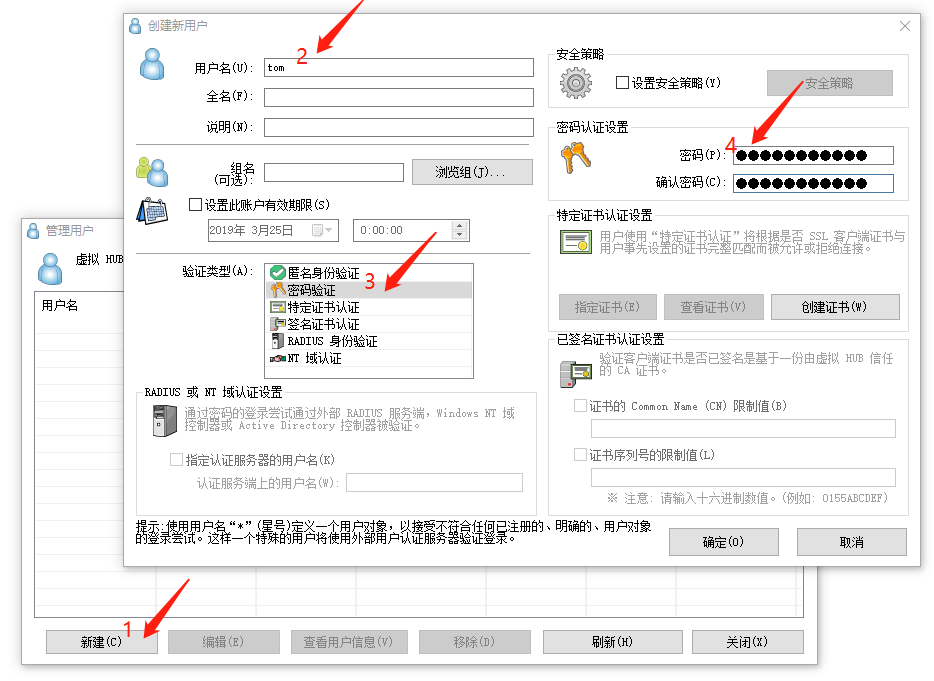Click the certificate icon in specific certificate settings
The image size is (934, 681).
(x=575, y=242)
